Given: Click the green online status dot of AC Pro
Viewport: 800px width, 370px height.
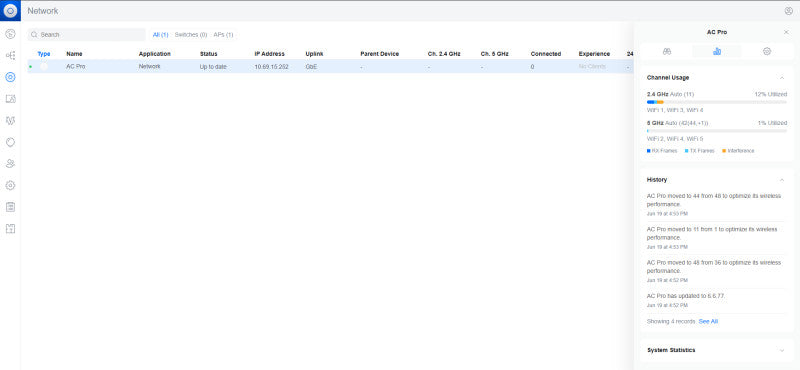Looking at the screenshot, I should tap(31, 66).
